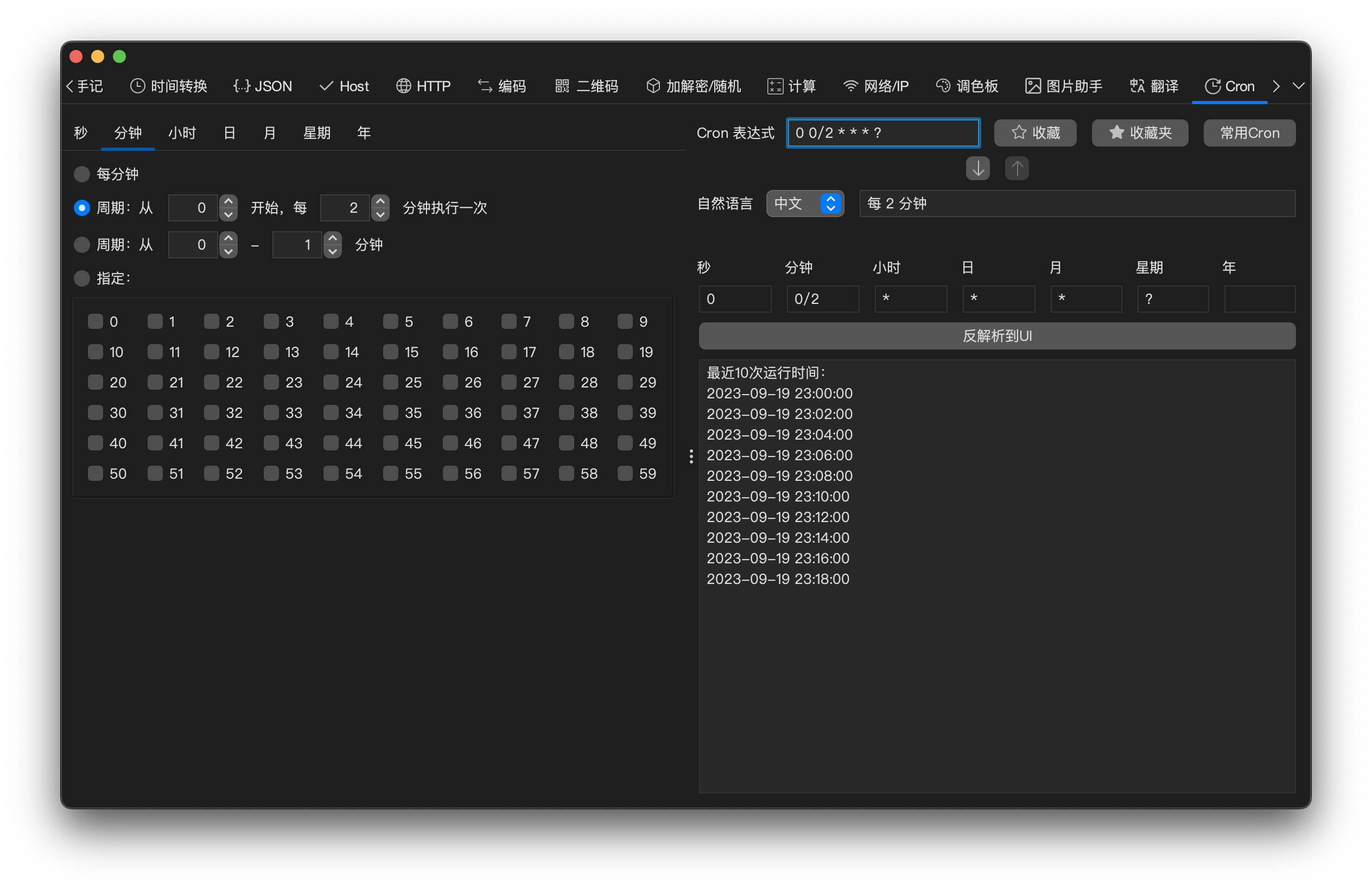This screenshot has height=889, width=1372.
Task: Open the 时间转换 tool
Action: pos(169,86)
